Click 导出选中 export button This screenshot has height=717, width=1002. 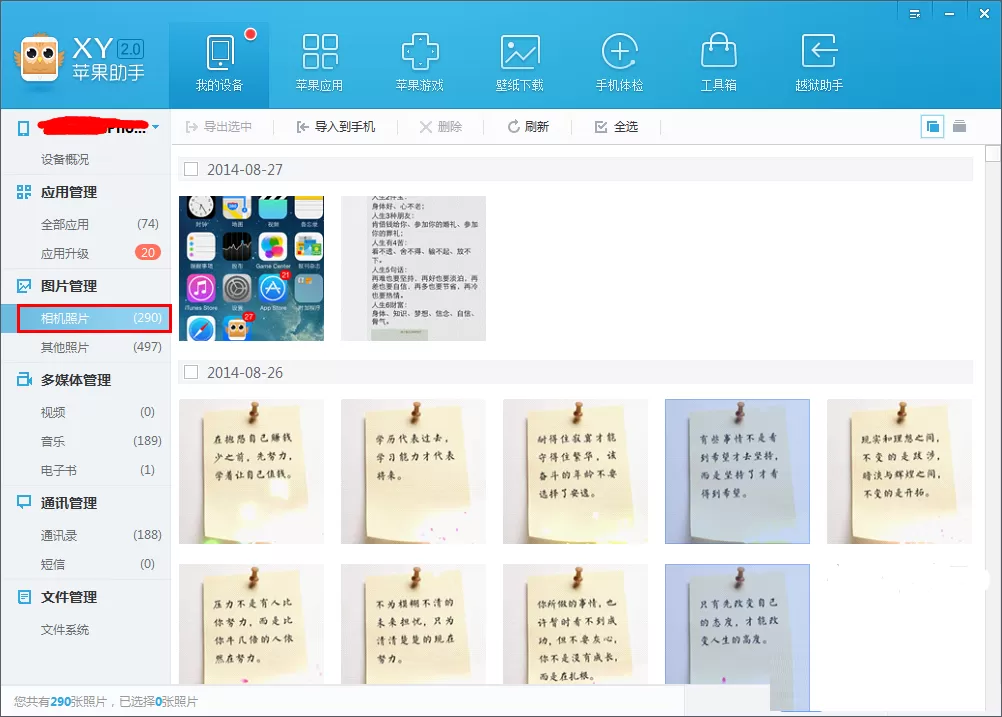click(219, 127)
